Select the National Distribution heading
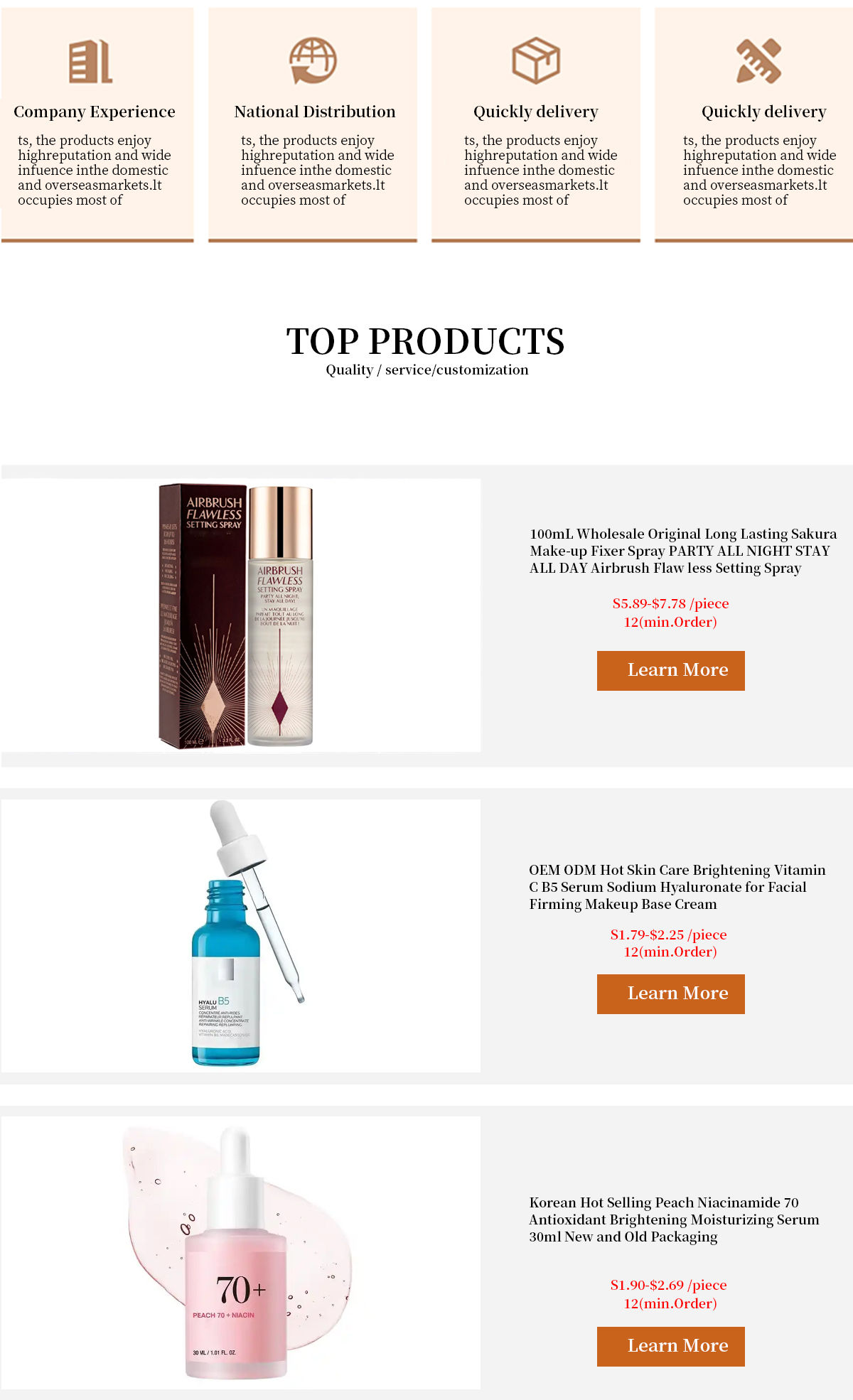Viewport: 853px width, 1400px height. click(315, 112)
